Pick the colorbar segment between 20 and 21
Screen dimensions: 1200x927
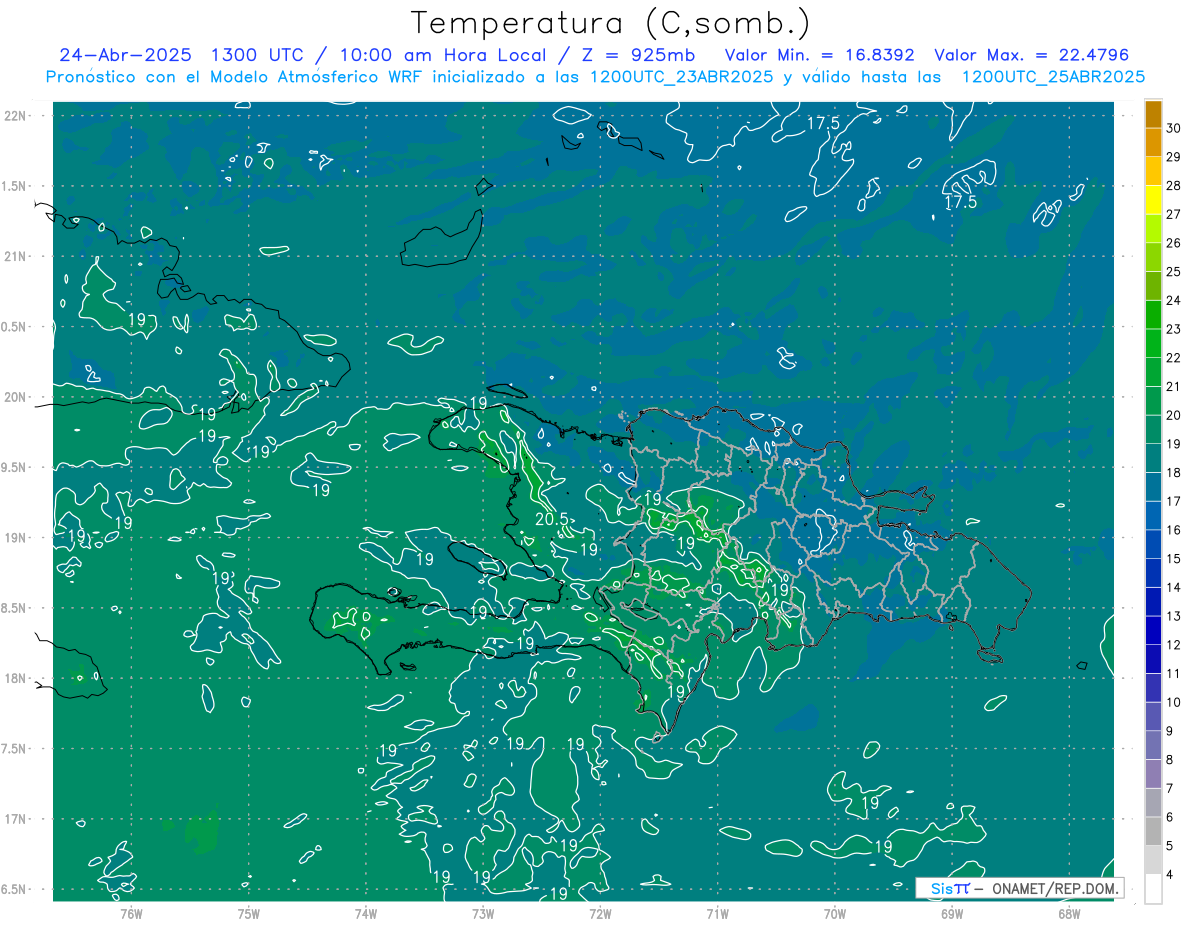1153,400
